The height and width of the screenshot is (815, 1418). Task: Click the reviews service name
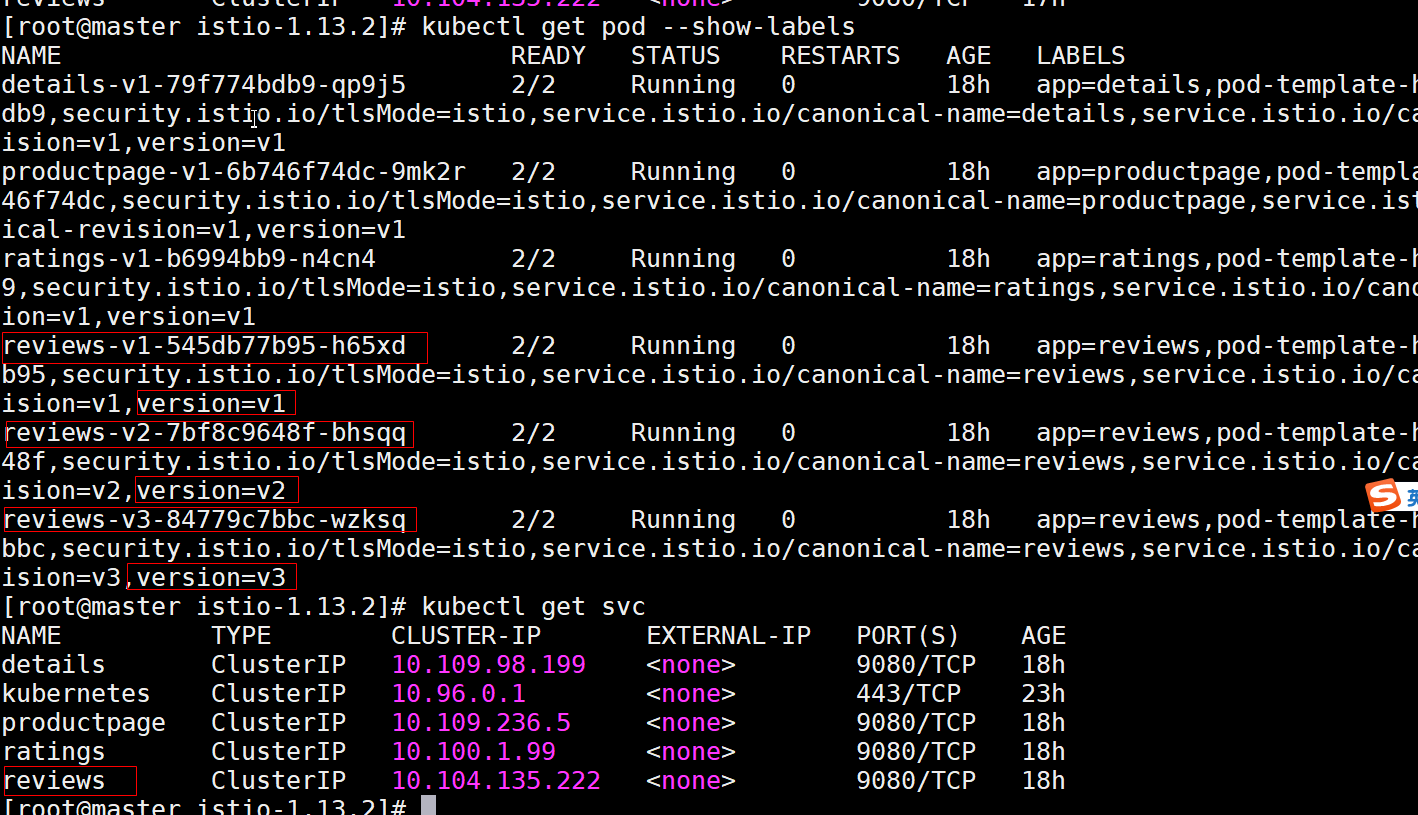54,781
